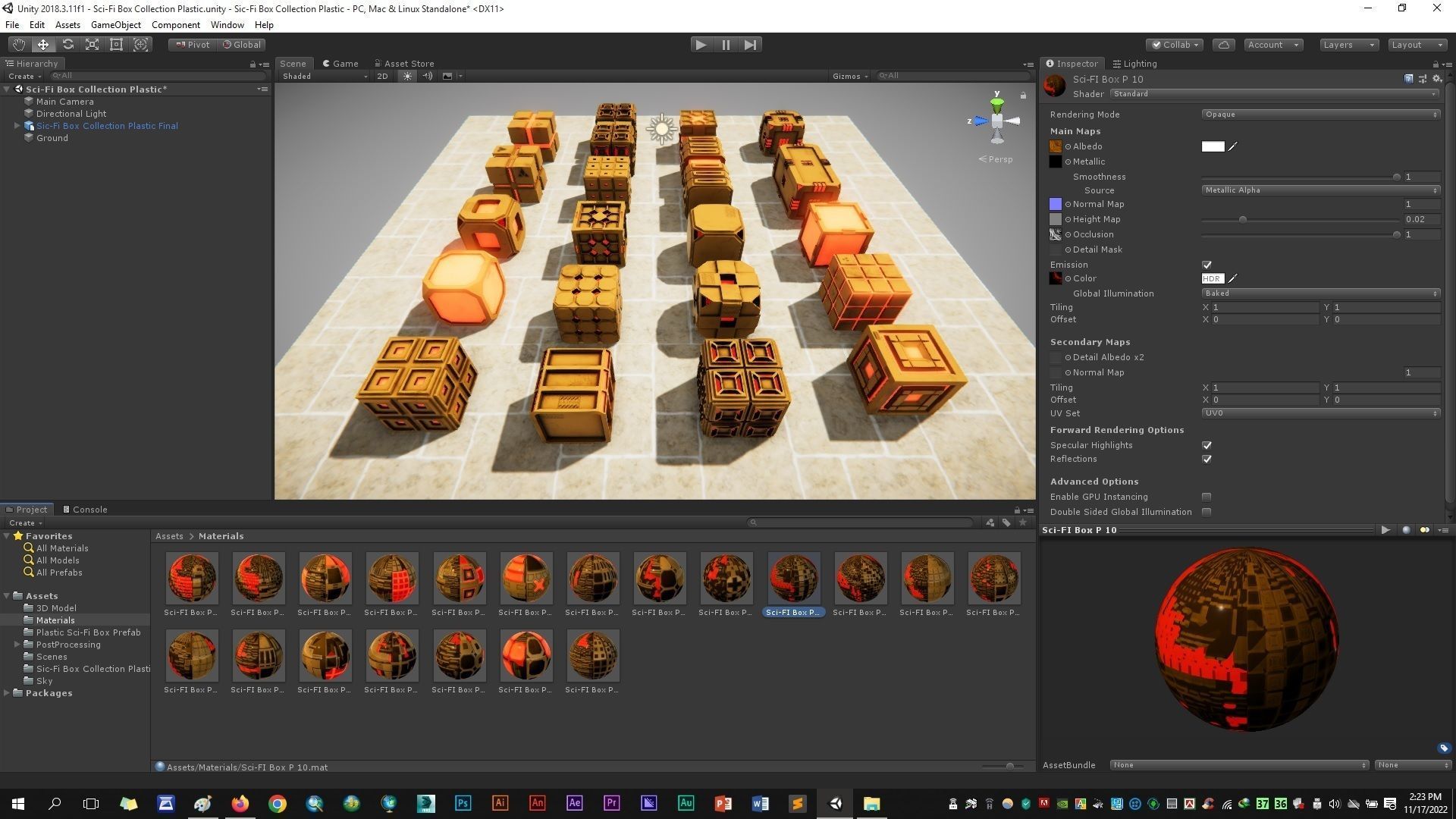Open the GameObject menu
Screen dimensions: 1456x819
tap(115, 25)
